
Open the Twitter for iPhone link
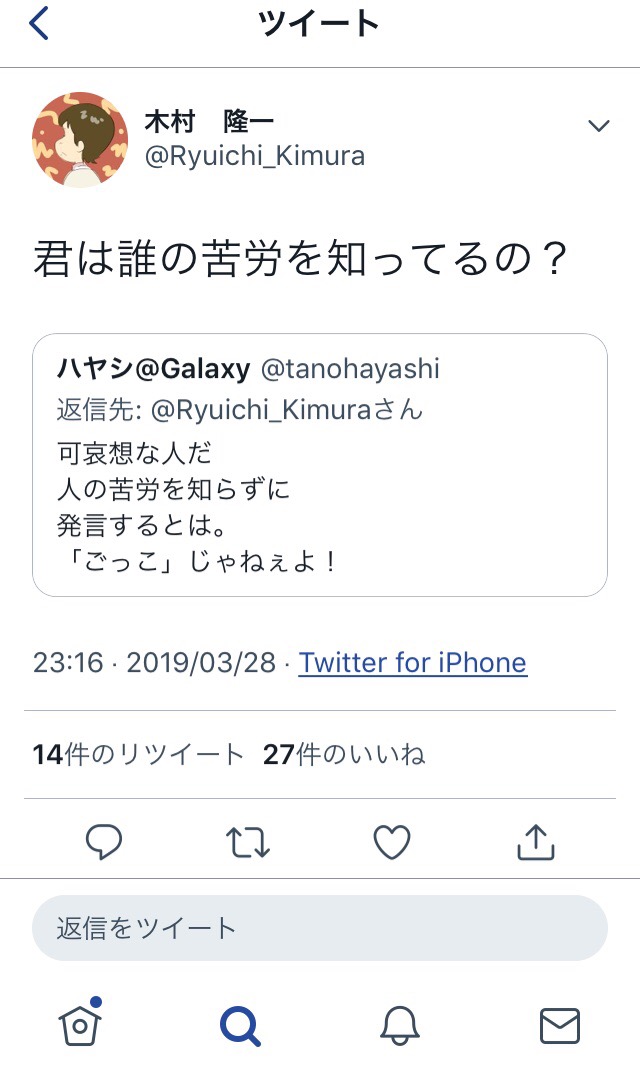[412, 662]
